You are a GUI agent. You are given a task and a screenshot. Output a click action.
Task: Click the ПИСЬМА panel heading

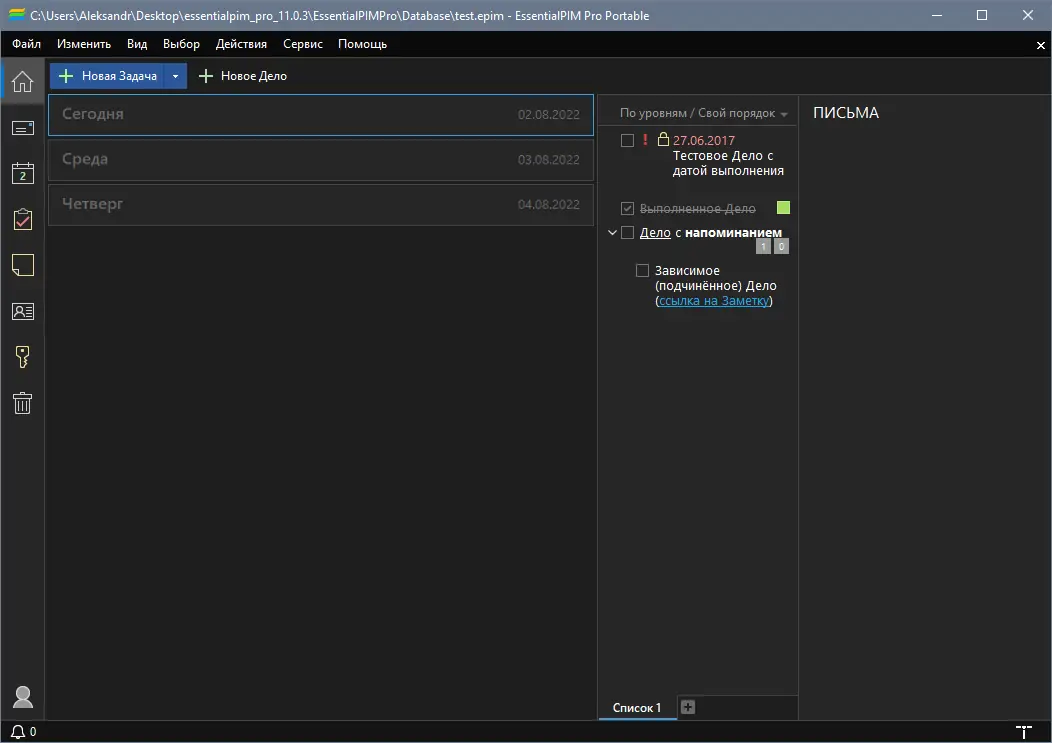tap(845, 113)
